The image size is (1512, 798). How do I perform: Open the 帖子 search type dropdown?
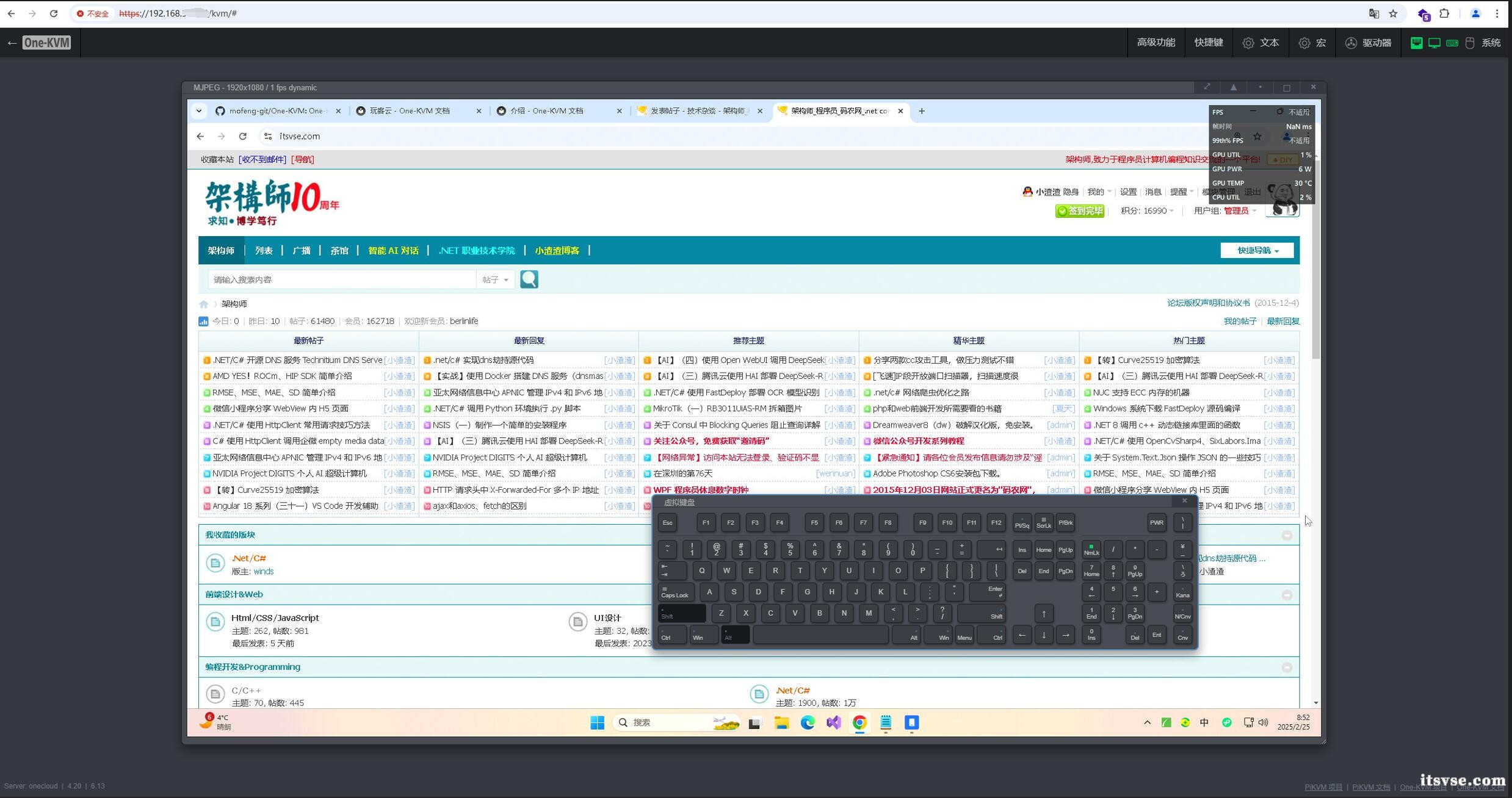[x=495, y=279]
